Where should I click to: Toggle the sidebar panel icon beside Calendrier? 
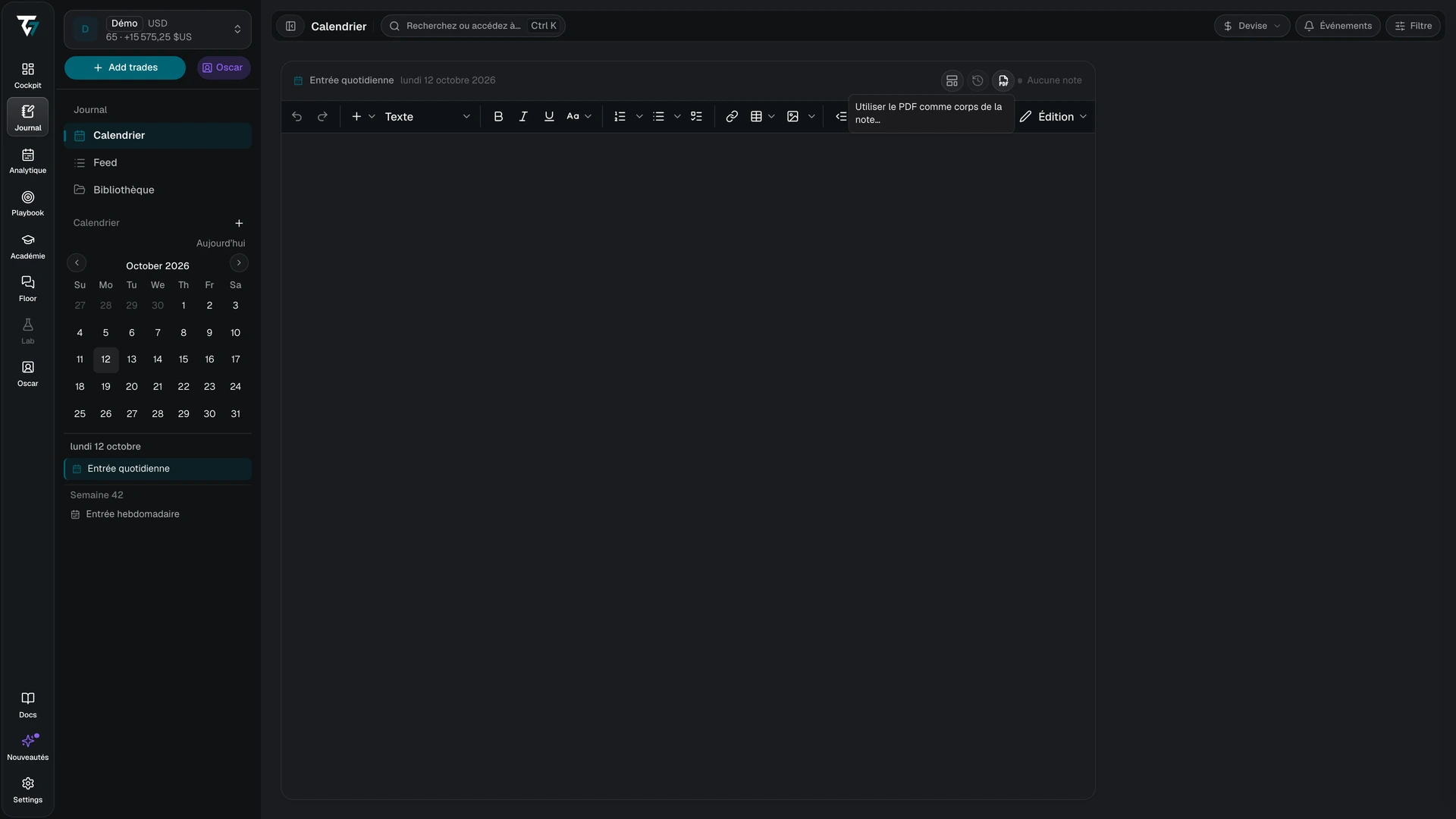(290, 26)
